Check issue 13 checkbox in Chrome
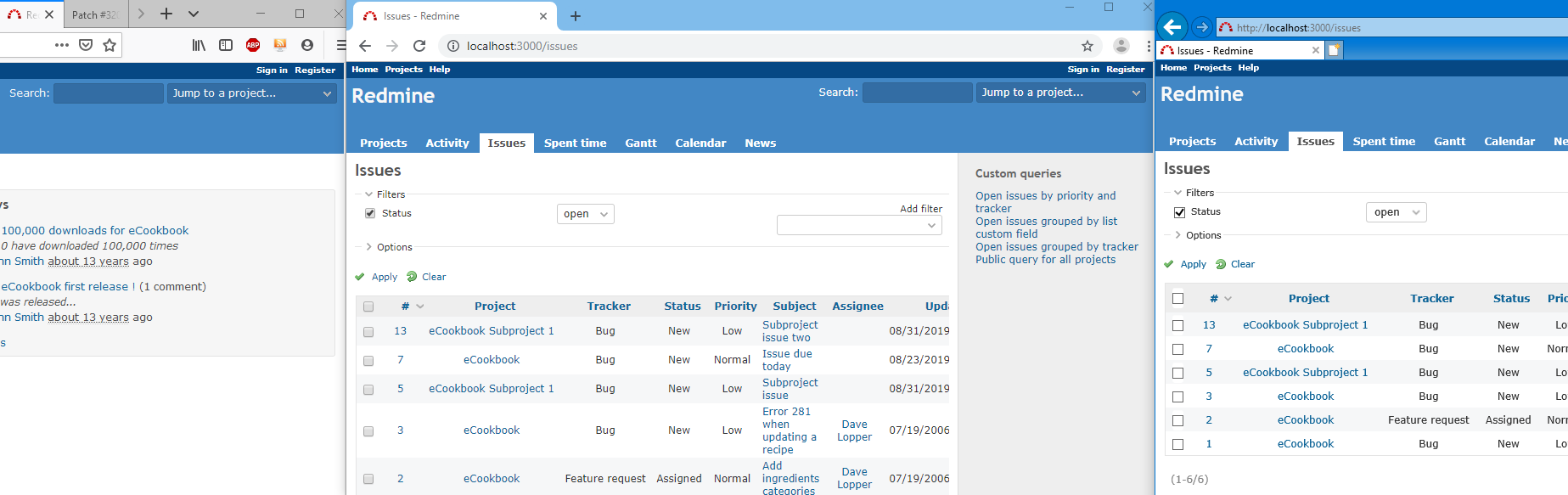This screenshot has height=495, width=1568. tap(368, 332)
